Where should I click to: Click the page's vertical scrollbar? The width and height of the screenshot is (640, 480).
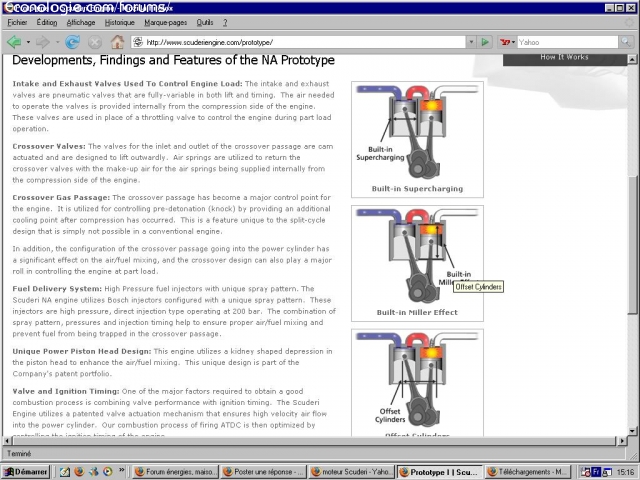[x=631, y=250]
